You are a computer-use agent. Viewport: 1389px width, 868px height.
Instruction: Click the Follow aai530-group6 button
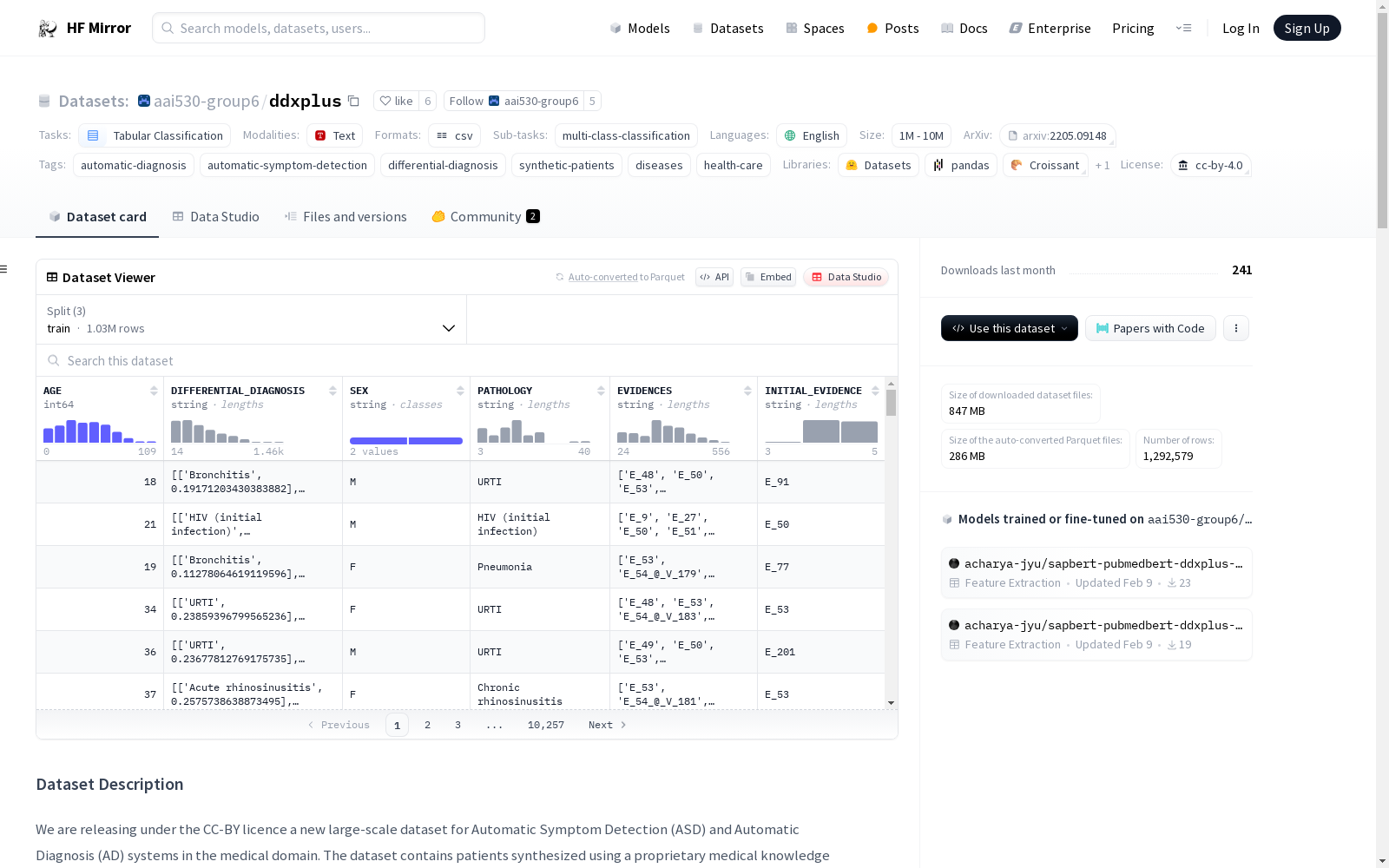pyautogui.click(x=513, y=101)
